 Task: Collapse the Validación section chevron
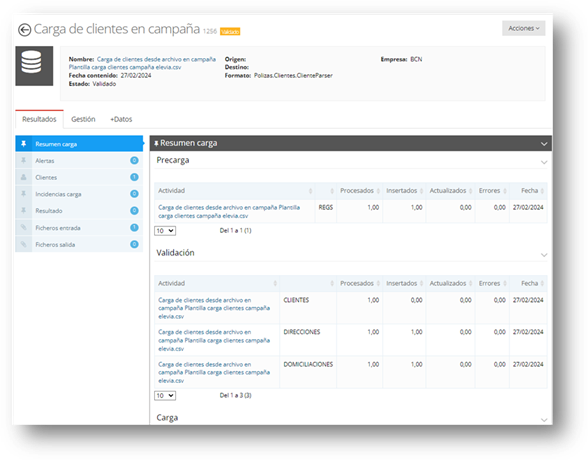click(544, 255)
